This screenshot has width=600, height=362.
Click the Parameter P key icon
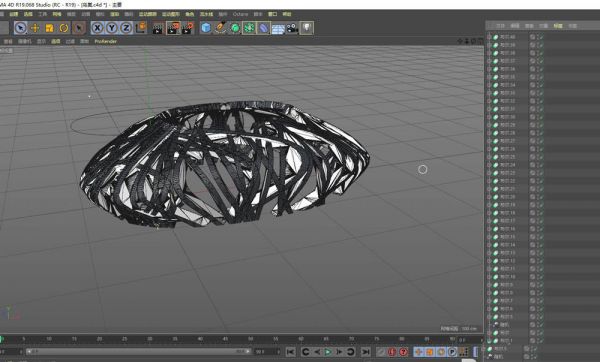tap(452, 352)
